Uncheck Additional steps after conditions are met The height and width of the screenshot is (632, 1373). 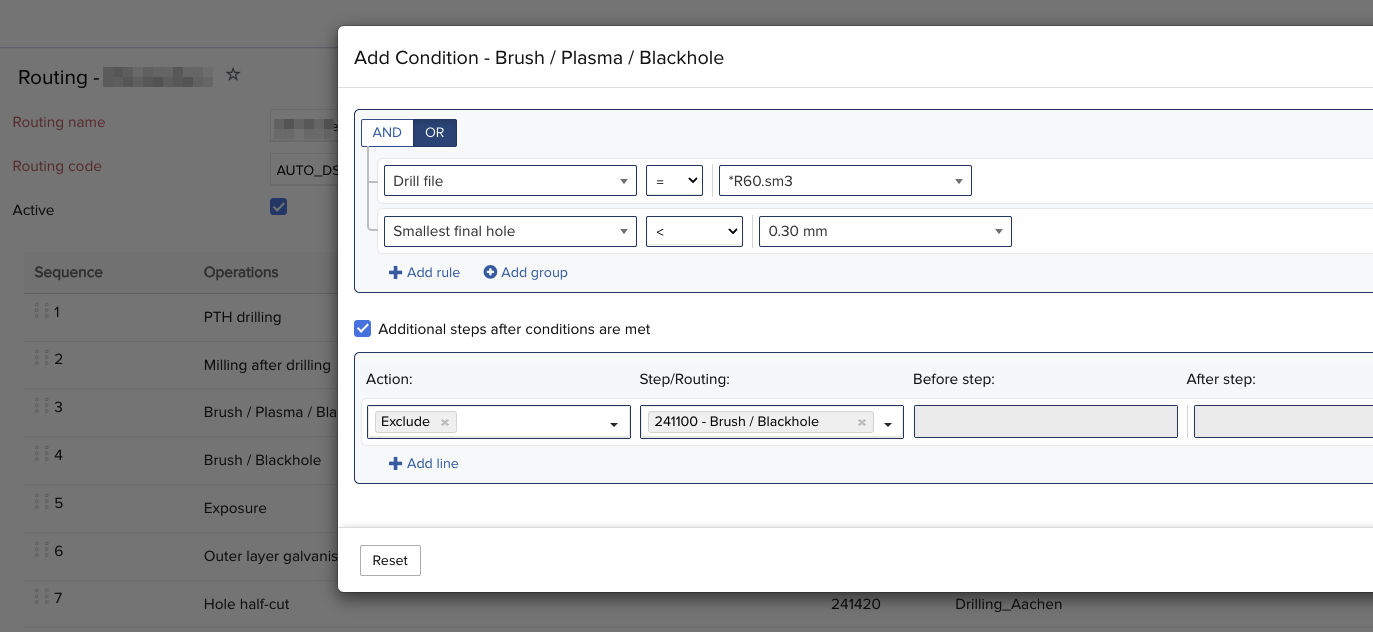(x=362, y=328)
